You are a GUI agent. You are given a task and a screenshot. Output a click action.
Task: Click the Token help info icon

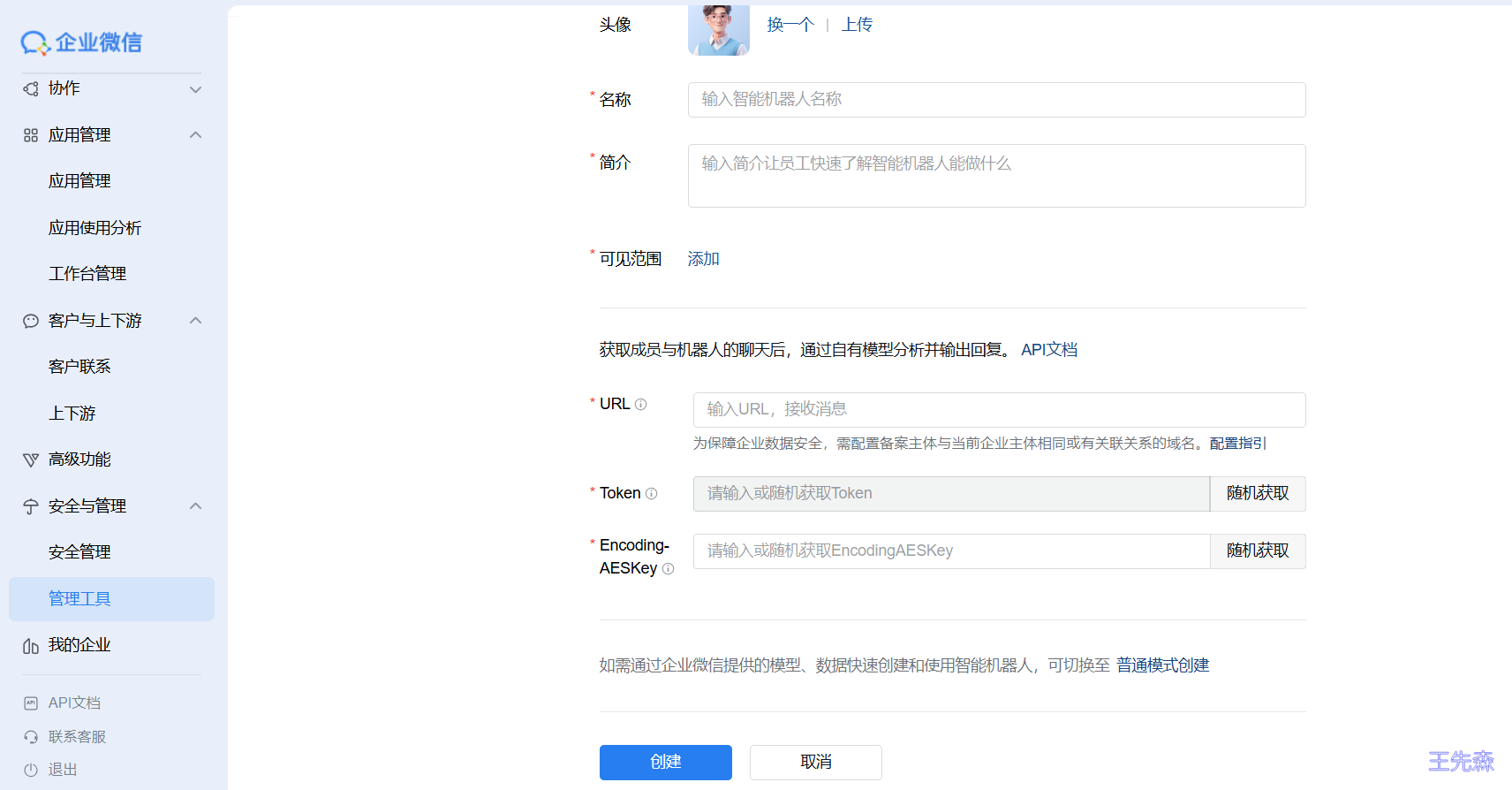[652, 494]
